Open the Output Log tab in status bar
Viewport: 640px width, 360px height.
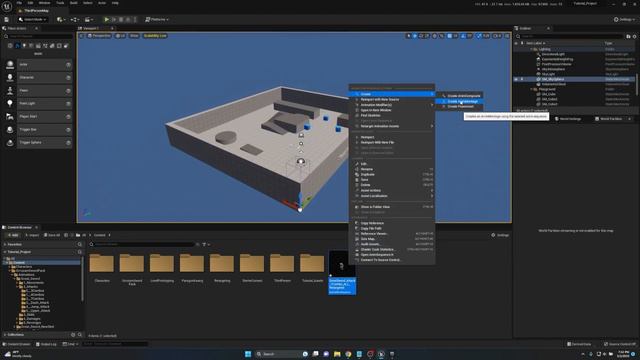pyautogui.click(x=46, y=344)
